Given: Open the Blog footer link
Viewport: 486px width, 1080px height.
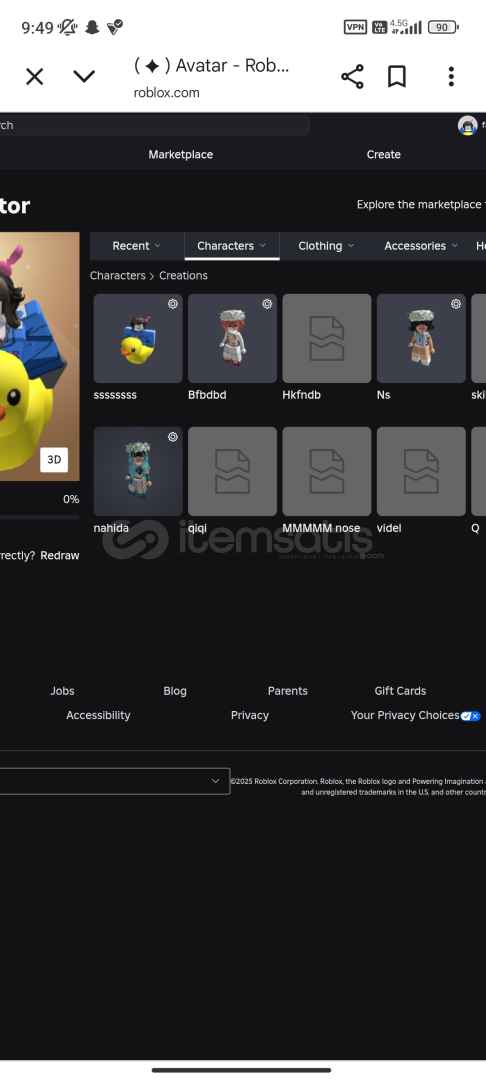Looking at the screenshot, I should point(175,691).
